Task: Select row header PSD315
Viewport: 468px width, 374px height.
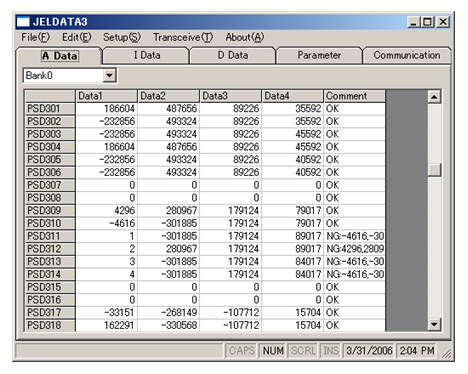Action: [x=50, y=287]
